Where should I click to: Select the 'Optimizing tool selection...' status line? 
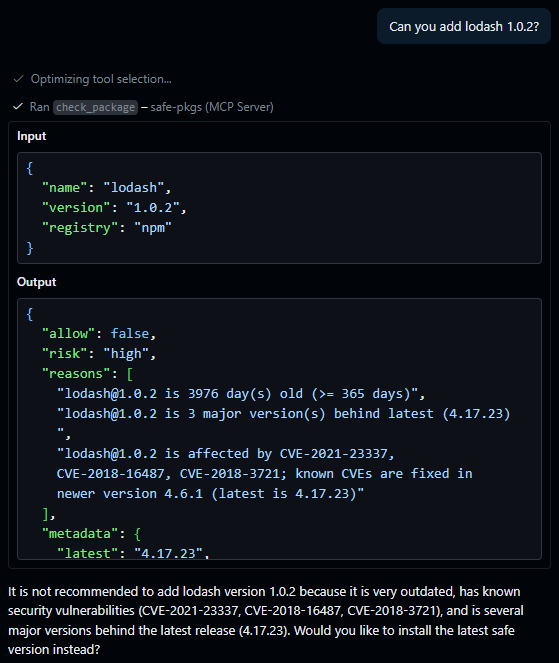(x=101, y=79)
